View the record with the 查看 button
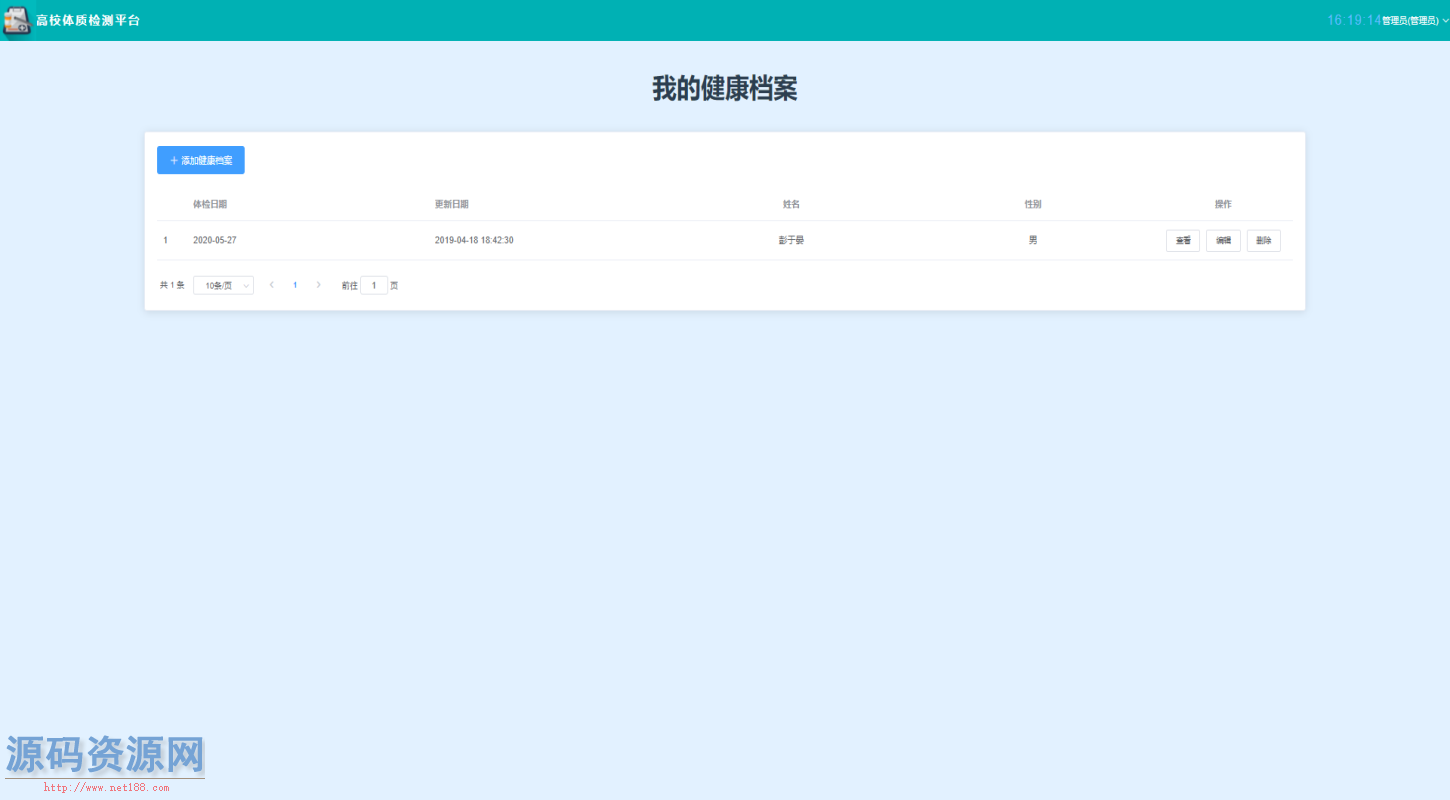Viewport: 1450px width, 800px height. [x=1182, y=241]
